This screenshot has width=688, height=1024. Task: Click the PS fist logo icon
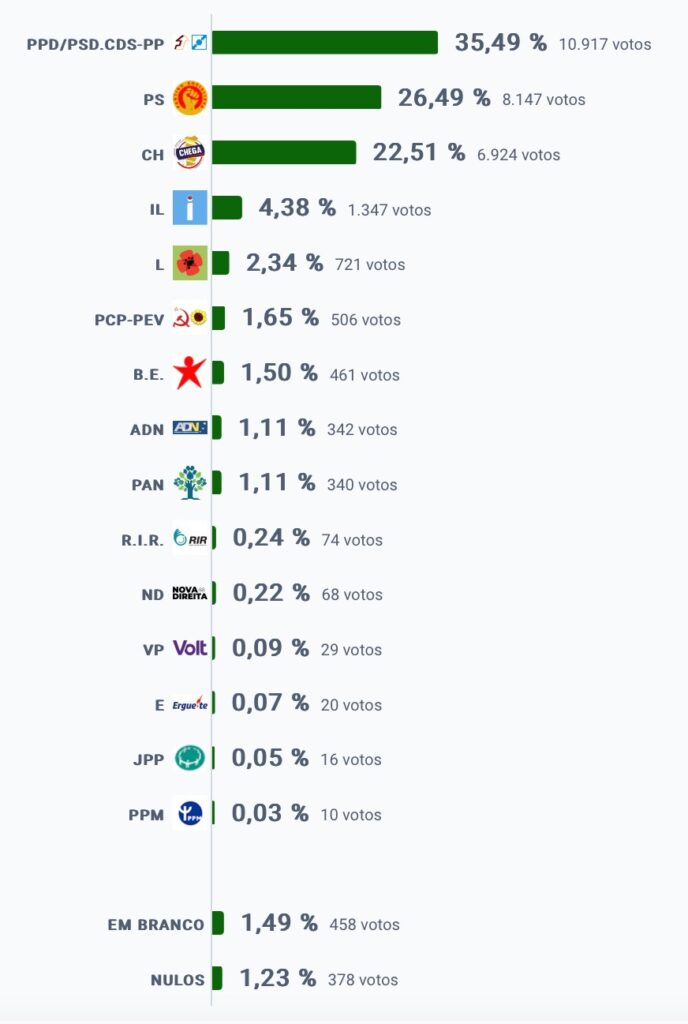point(190,99)
